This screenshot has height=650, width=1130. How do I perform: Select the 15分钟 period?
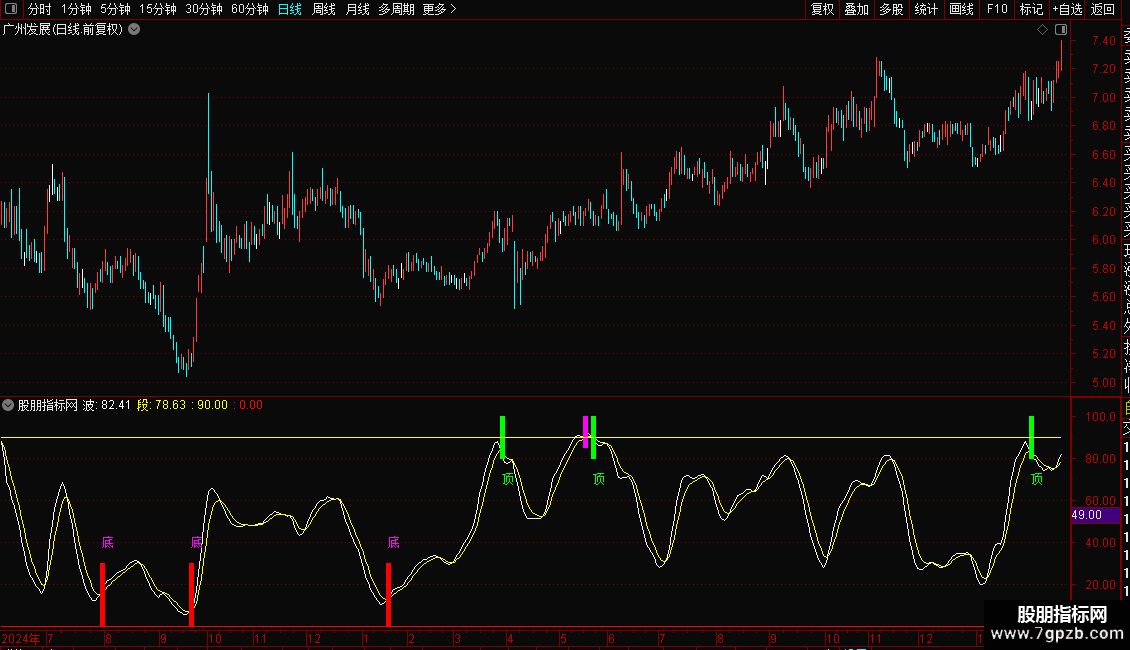click(158, 9)
